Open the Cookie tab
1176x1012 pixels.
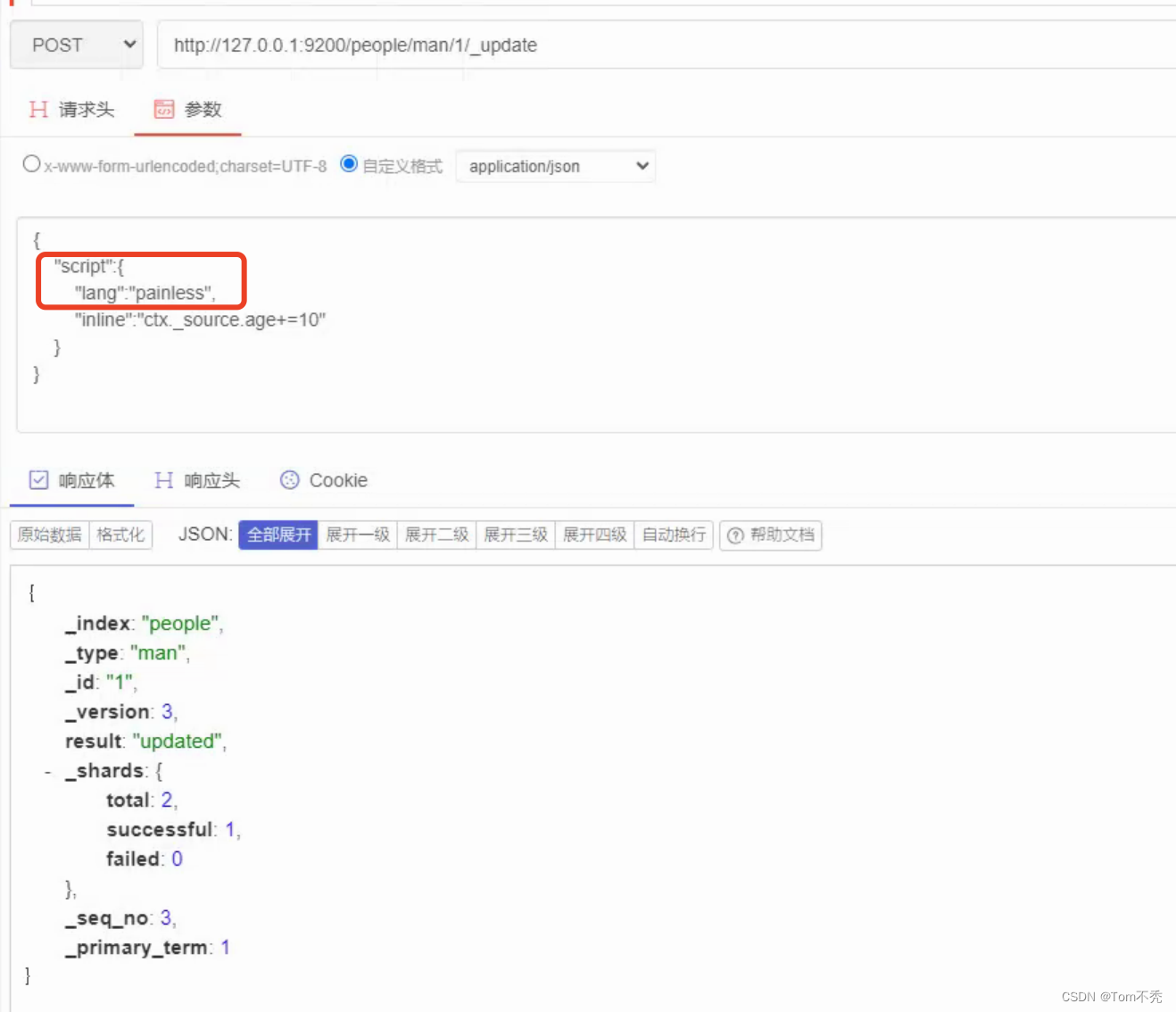324,480
